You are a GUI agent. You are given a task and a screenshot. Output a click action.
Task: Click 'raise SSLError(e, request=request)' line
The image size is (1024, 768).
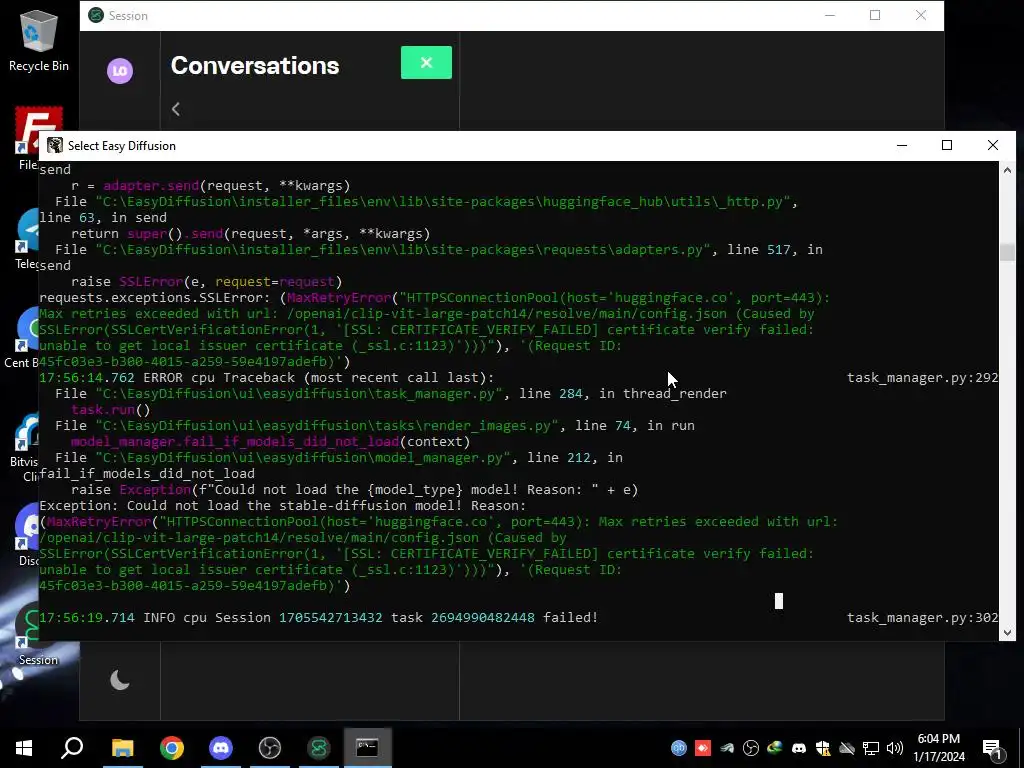206,281
